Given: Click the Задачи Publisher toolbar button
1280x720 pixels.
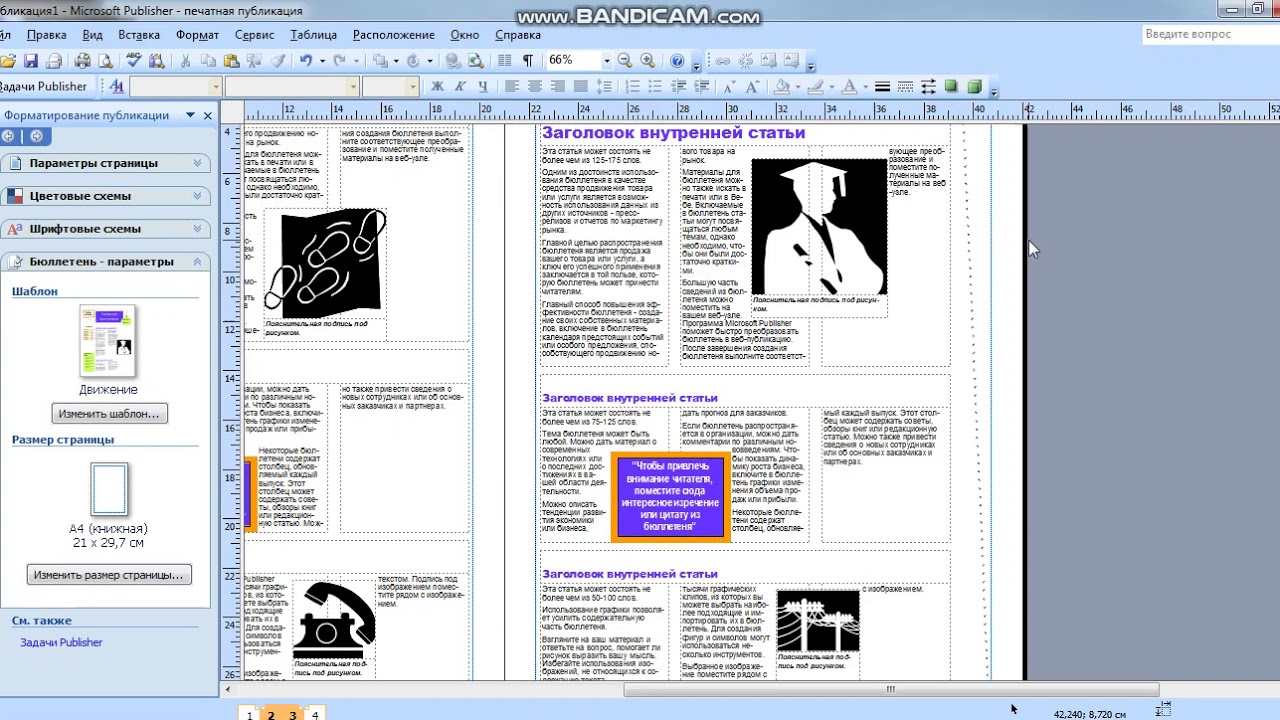Looking at the screenshot, I should 44,87.
